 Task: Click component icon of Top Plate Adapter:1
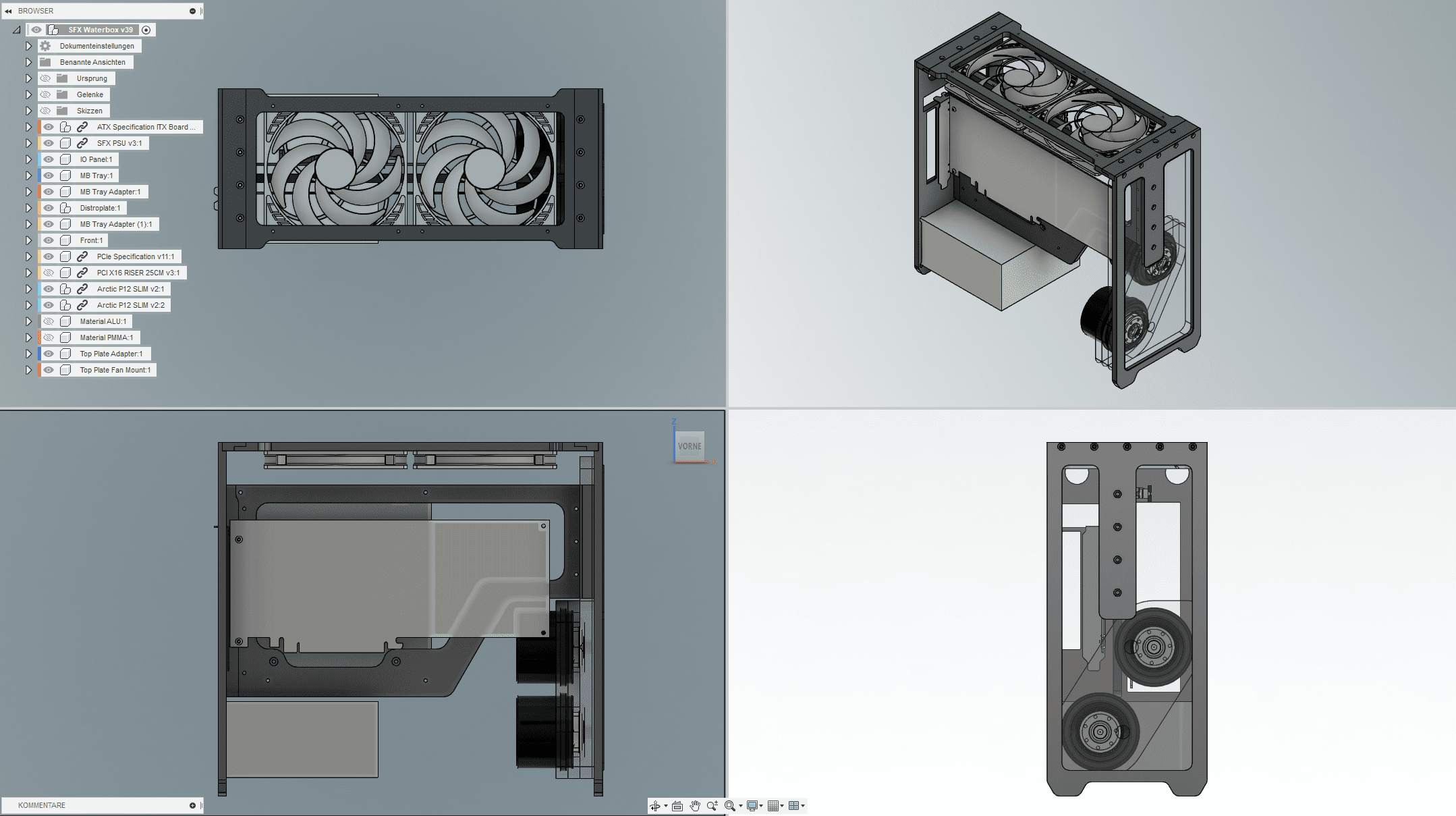65,354
